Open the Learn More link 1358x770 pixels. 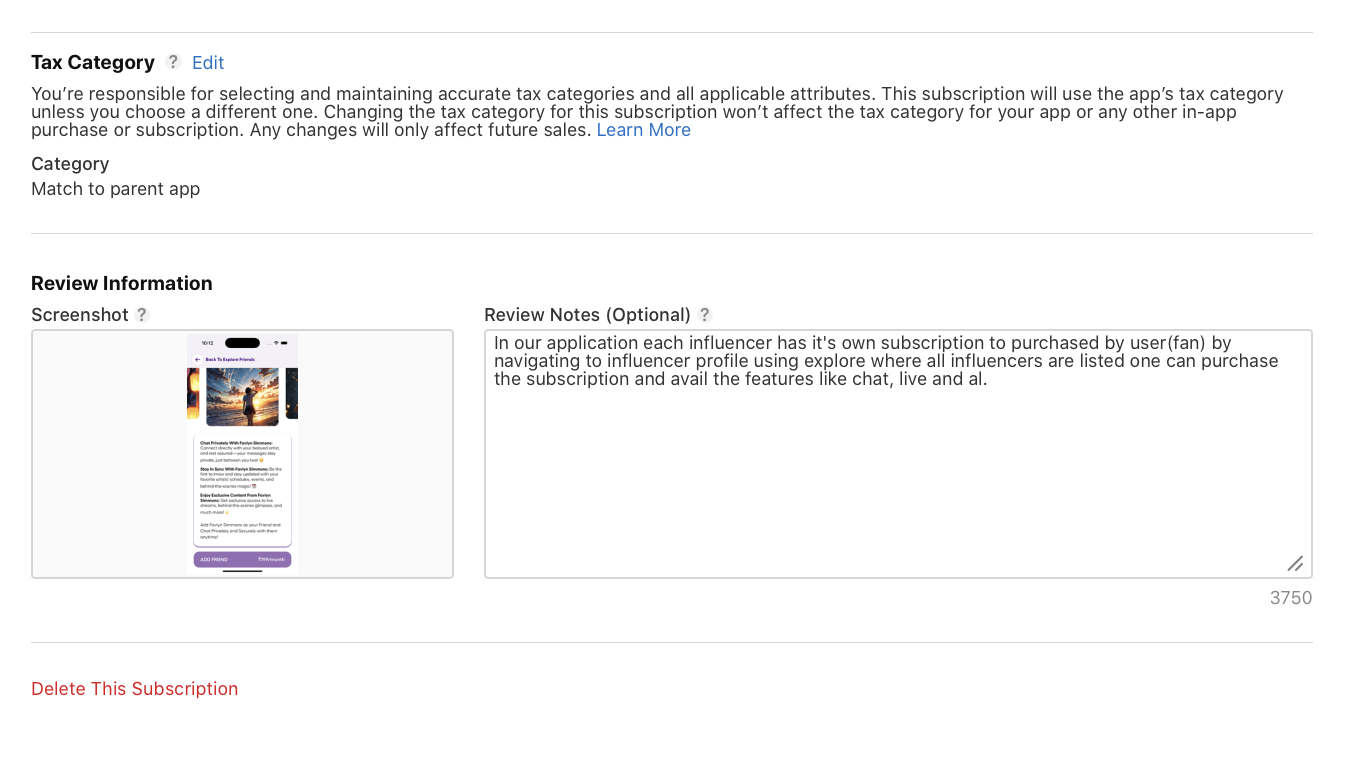(643, 130)
